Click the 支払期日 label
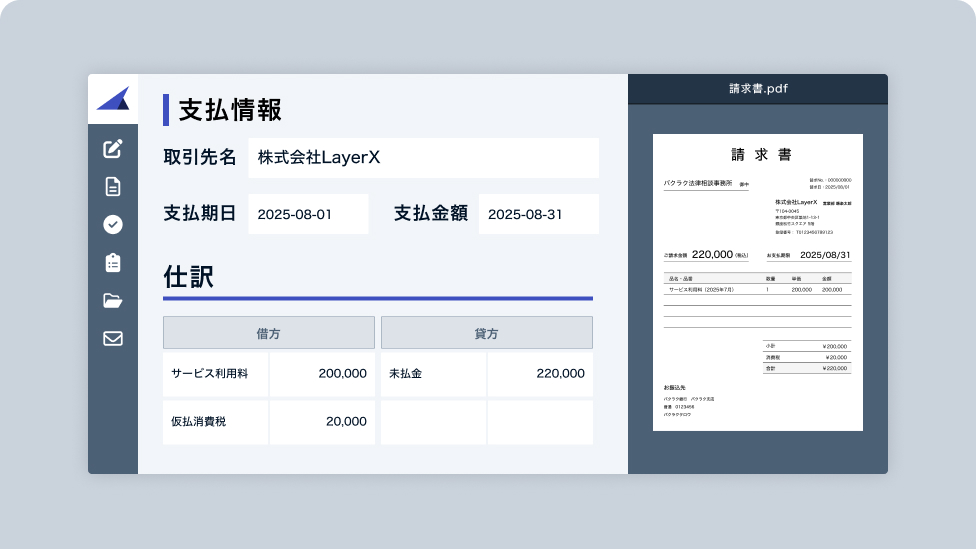The height and width of the screenshot is (549, 976). pyautogui.click(x=200, y=214)
